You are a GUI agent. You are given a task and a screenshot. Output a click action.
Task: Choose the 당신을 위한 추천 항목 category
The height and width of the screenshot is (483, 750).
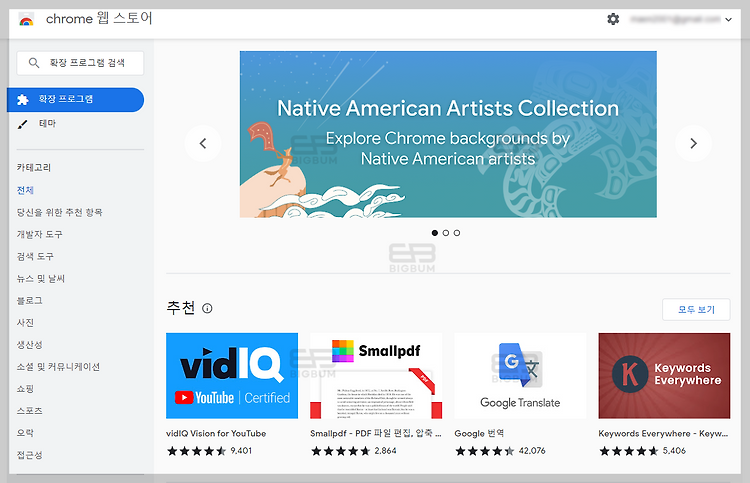point(60,212)
